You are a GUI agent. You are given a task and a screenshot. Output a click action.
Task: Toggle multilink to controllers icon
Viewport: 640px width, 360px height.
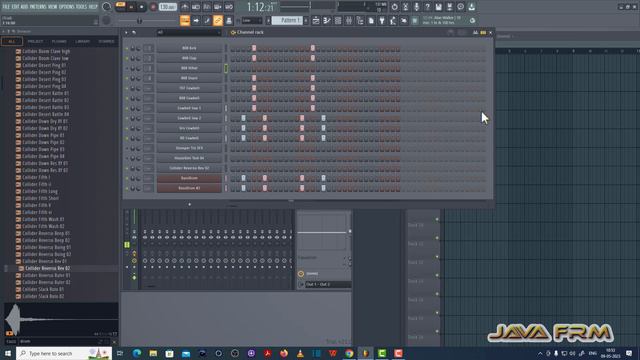coord(218,20)
